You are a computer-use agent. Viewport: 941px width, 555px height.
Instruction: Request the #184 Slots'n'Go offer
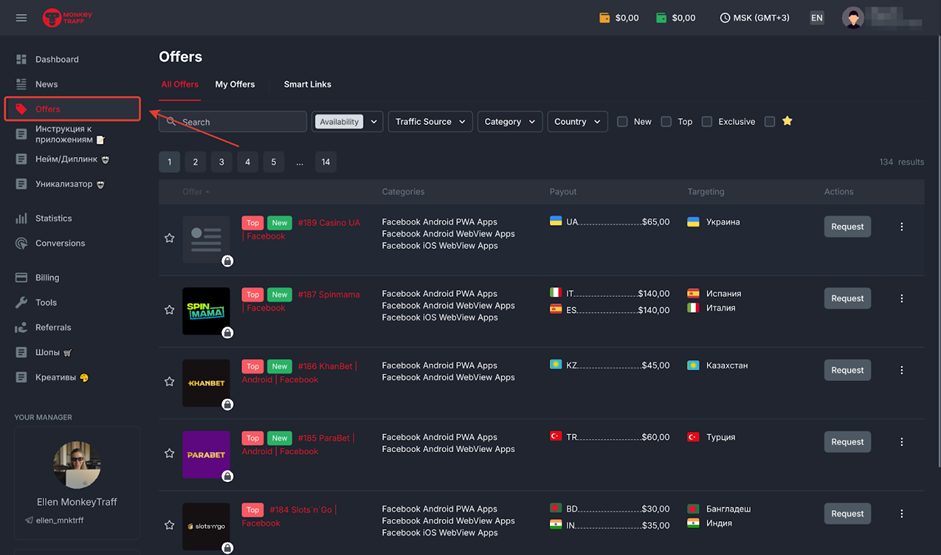[x=847, y=514]
